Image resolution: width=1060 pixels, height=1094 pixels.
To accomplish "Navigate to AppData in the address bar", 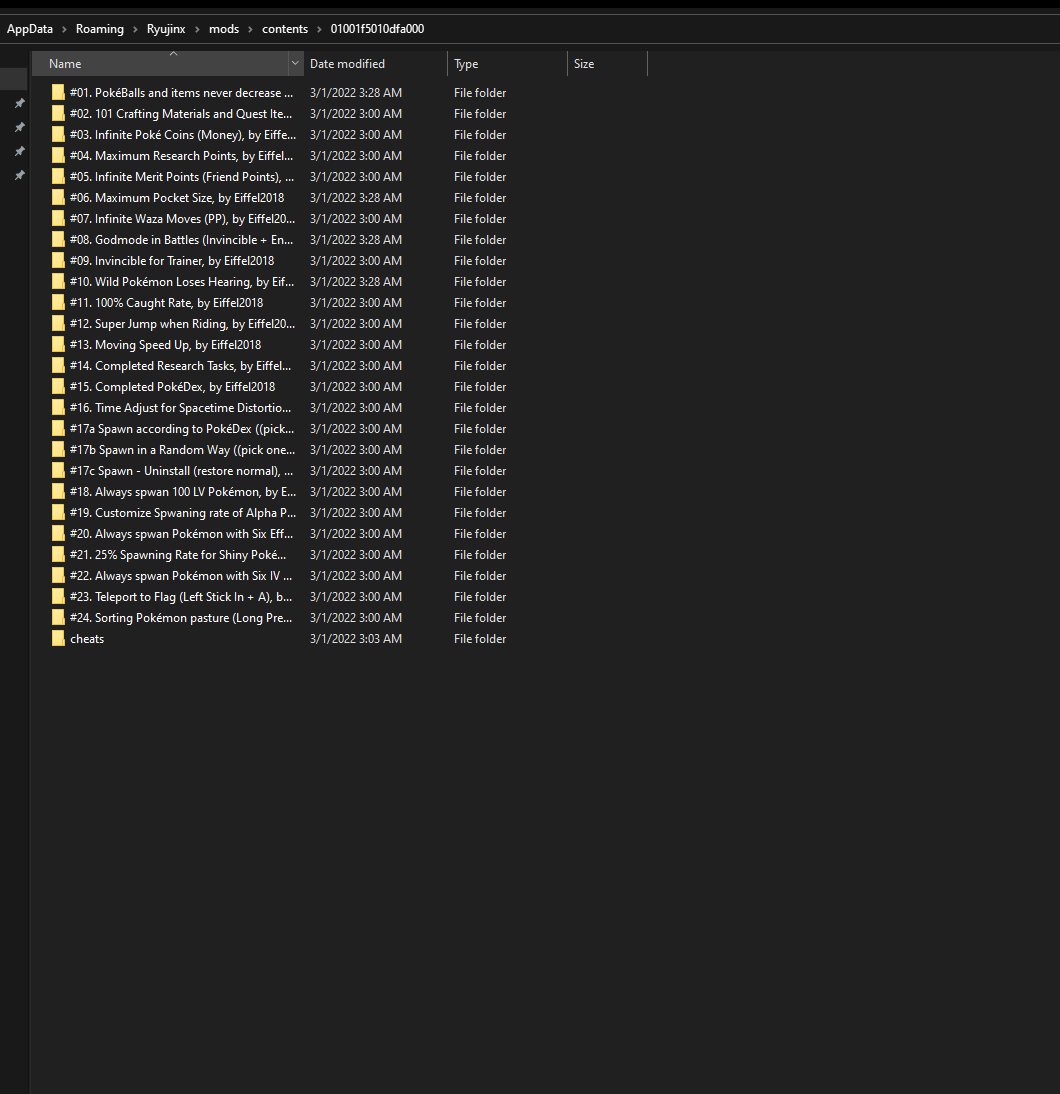I will pyautogui.click(x=30, y=29).
